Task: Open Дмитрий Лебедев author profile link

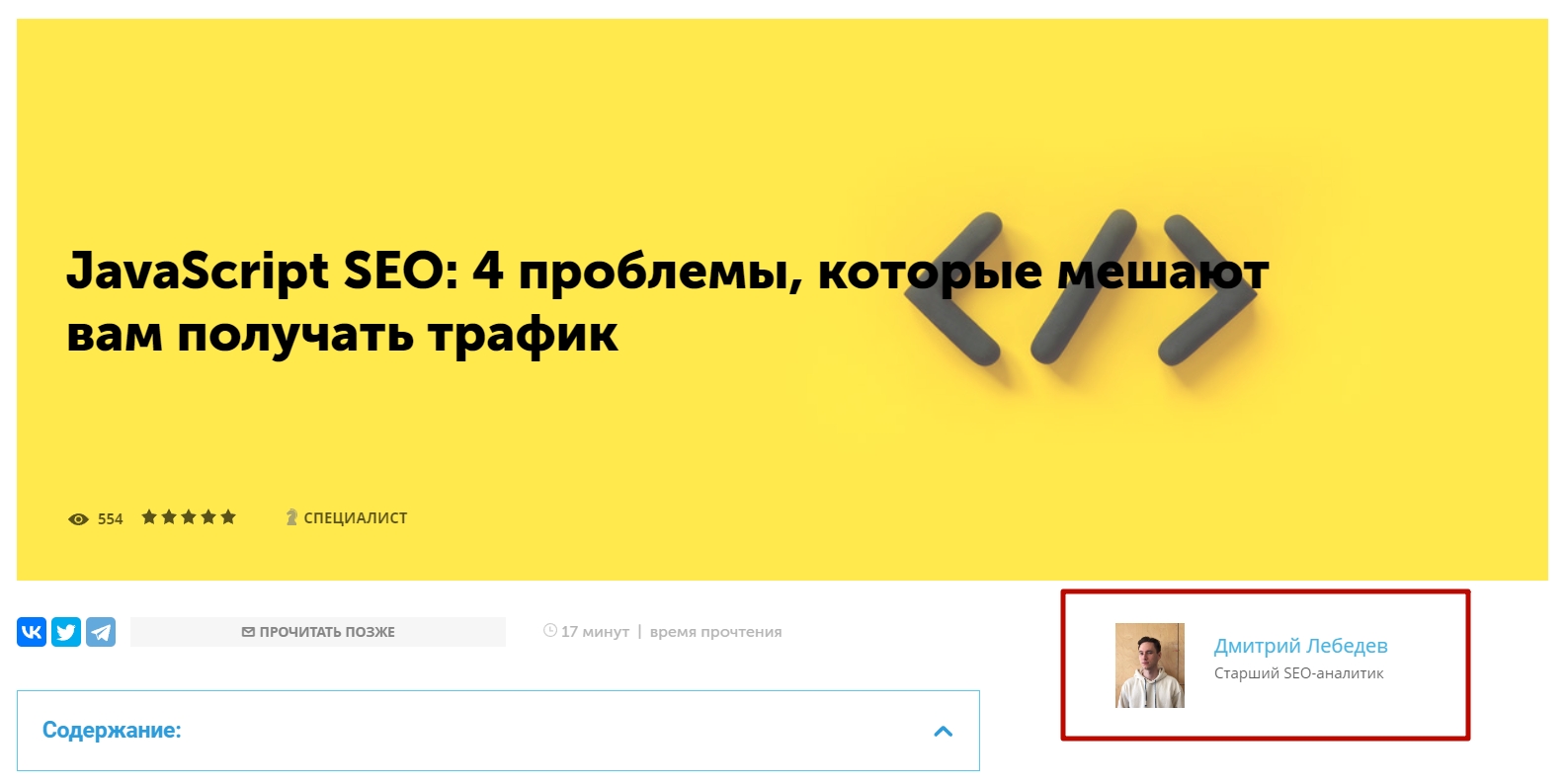Action: coord(1300,646)
